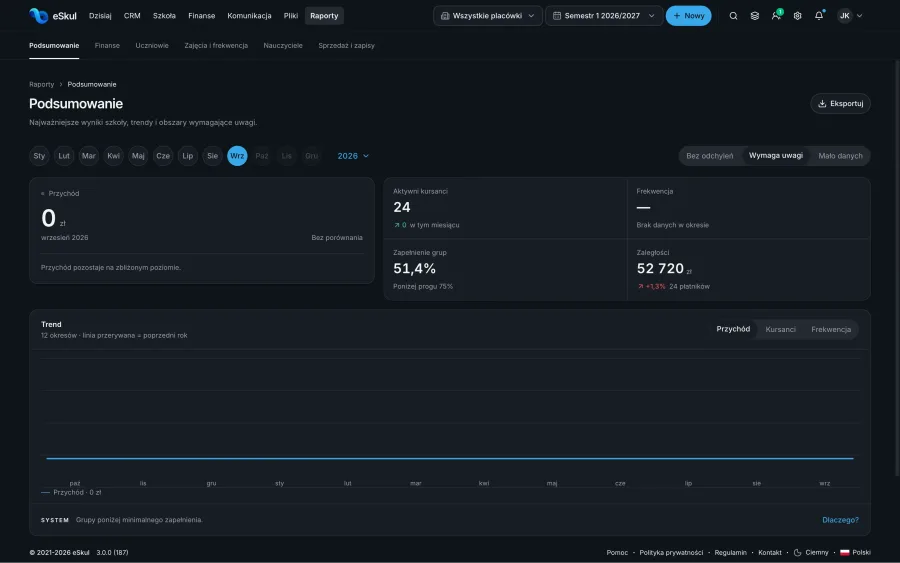The height and width of the screenshot is (563, 900).
Task: Click the blue trend line in chart
Action: pos(450,459)
